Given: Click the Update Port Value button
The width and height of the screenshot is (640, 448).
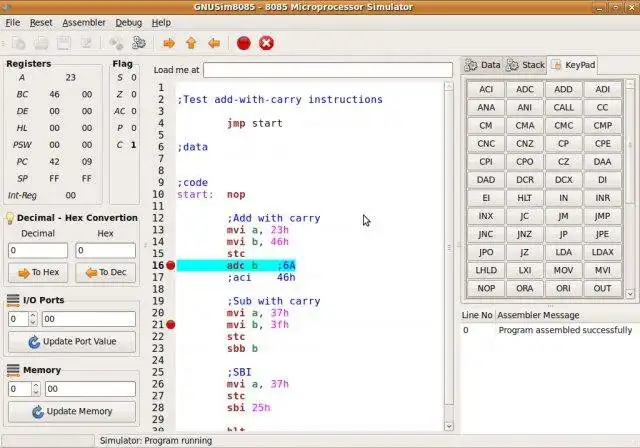Looking at the screenshot, I should pyautogui.click(x=72, y=342).
